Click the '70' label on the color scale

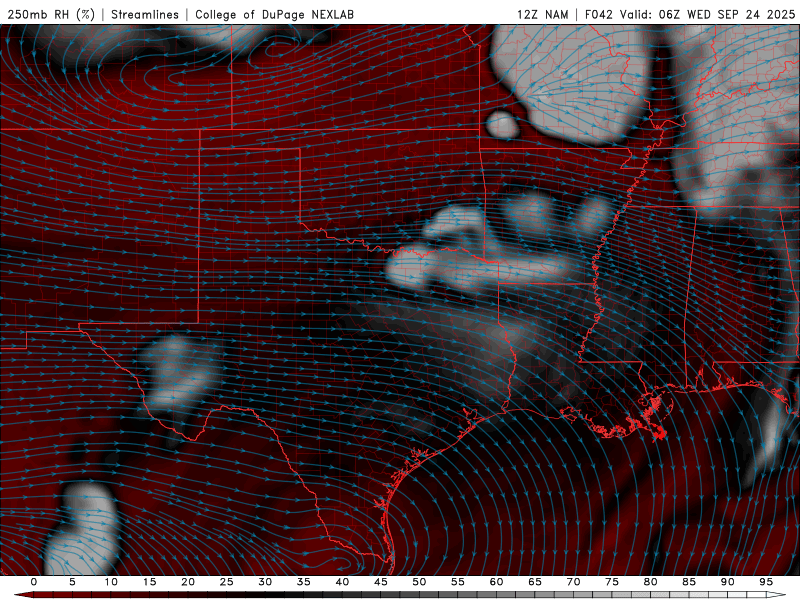(573, 582)
